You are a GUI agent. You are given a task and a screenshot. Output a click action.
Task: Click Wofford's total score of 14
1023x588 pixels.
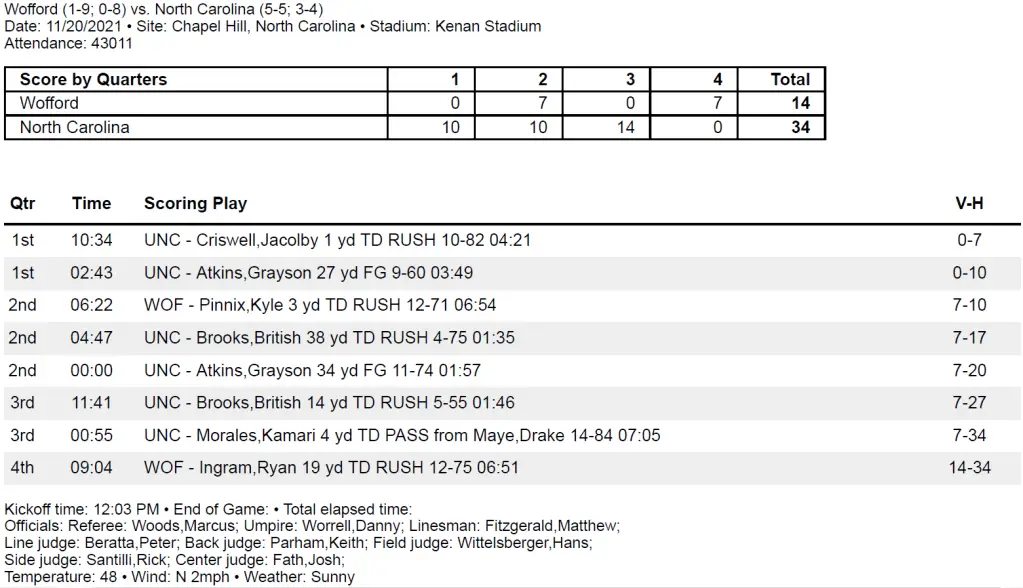(800, 103)
